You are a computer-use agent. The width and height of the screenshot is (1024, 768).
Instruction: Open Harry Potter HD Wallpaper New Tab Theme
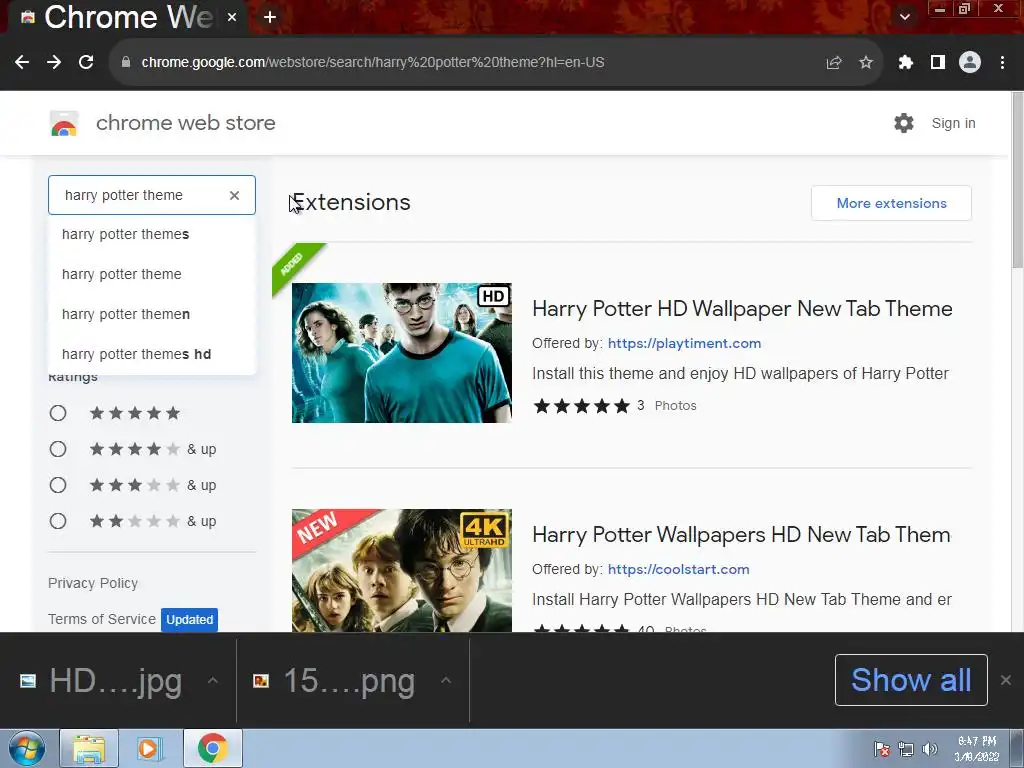pyautogui.click(x=742, y=309)
